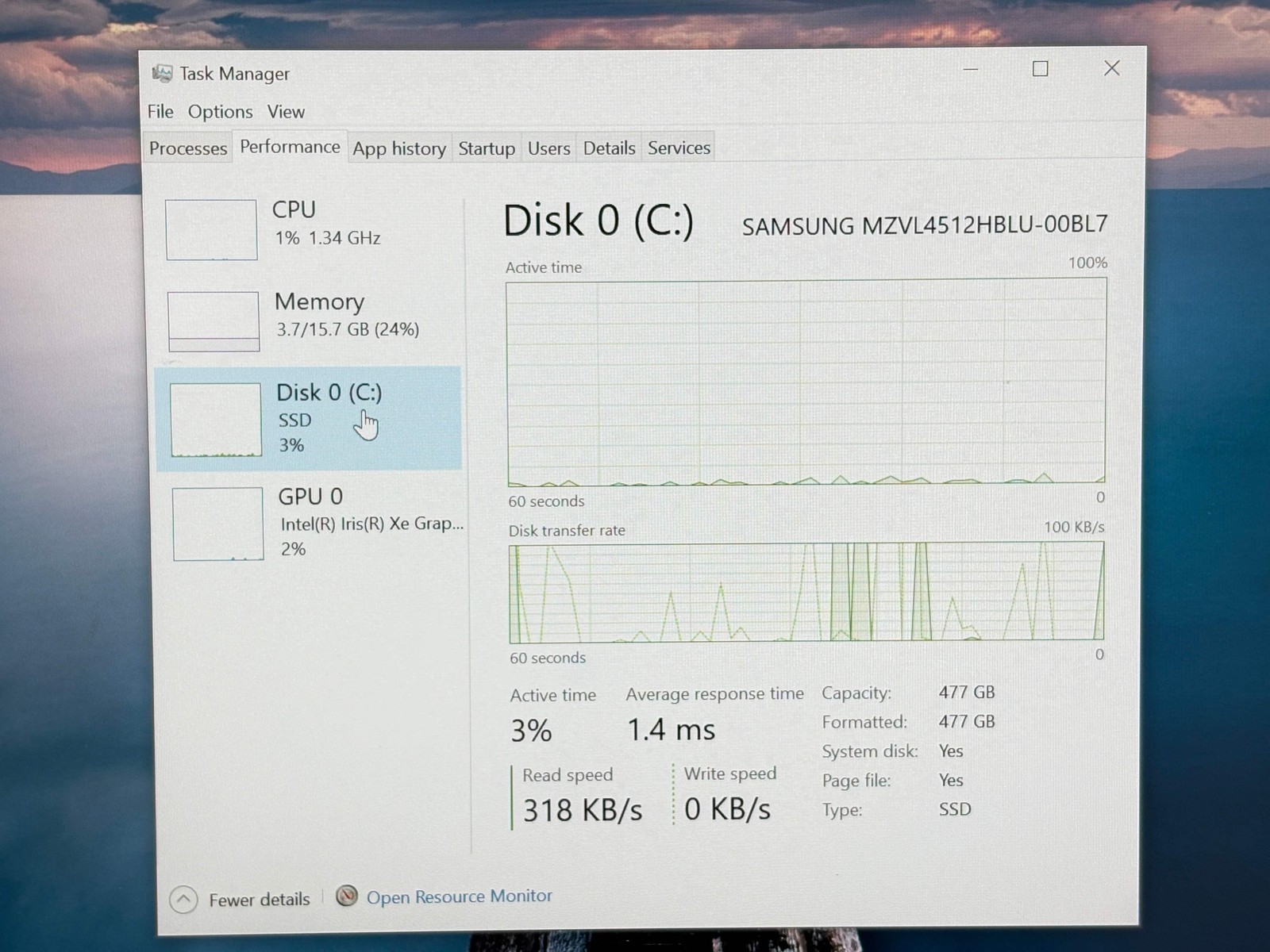Open the View menu

click(286, 112)
